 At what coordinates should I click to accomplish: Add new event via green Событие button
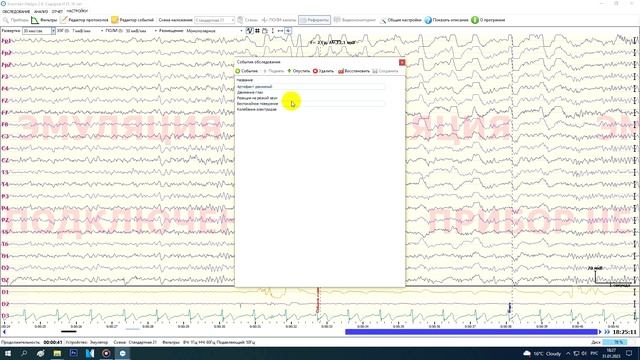247,71
